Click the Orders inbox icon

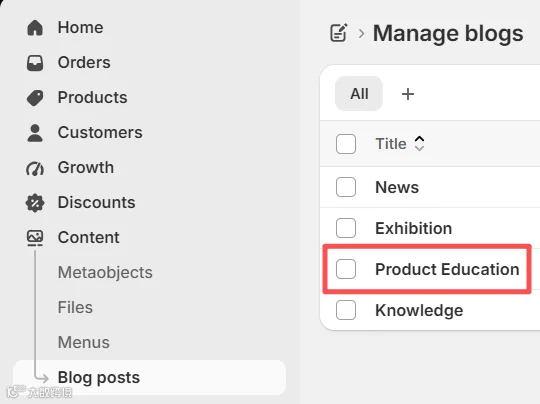[35, 63]
